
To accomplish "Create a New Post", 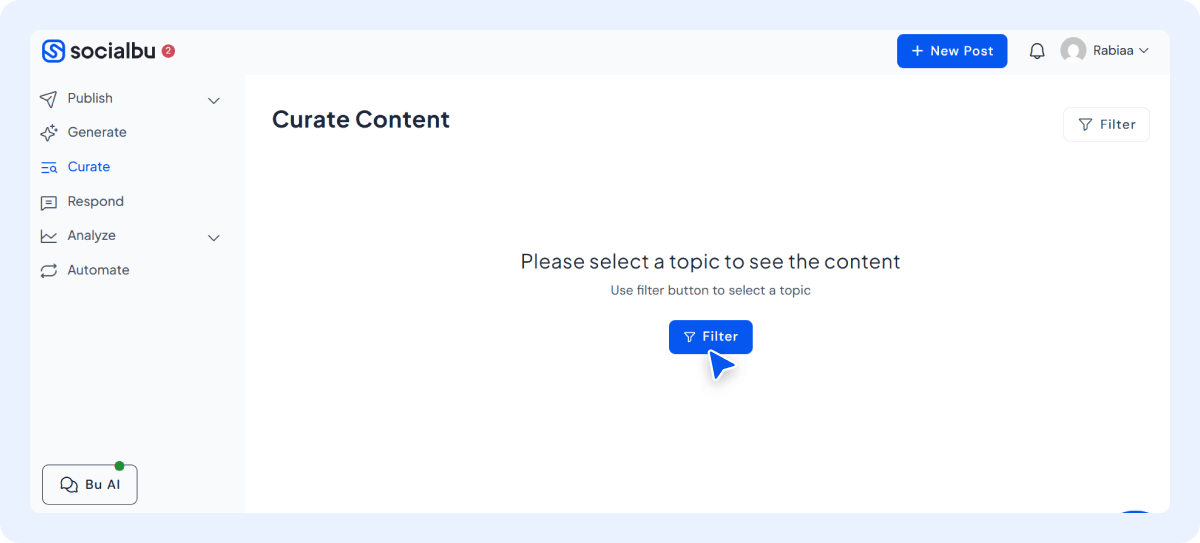I will click(951, 51).
